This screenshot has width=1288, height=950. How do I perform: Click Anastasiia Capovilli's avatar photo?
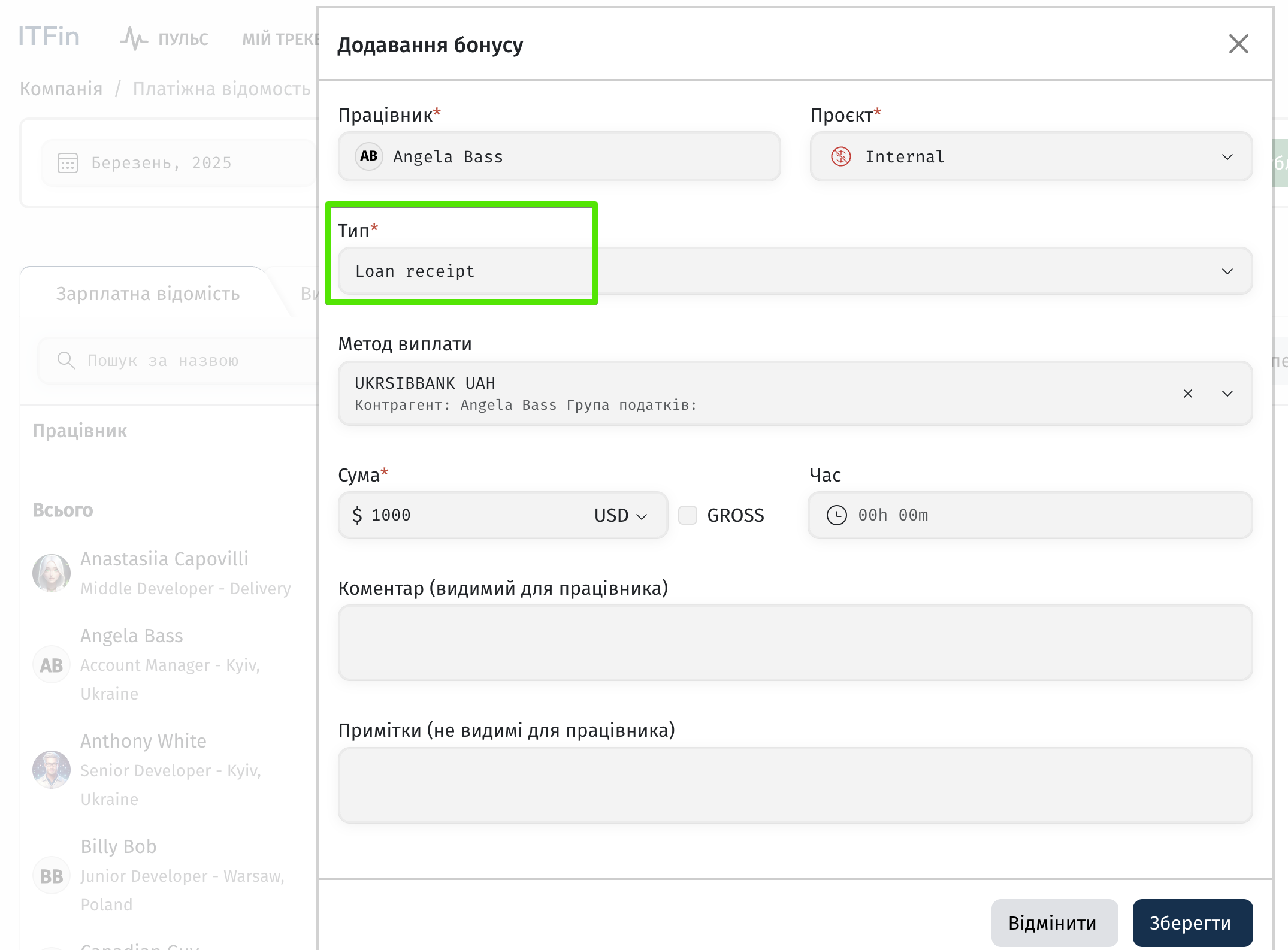point(52,573)
